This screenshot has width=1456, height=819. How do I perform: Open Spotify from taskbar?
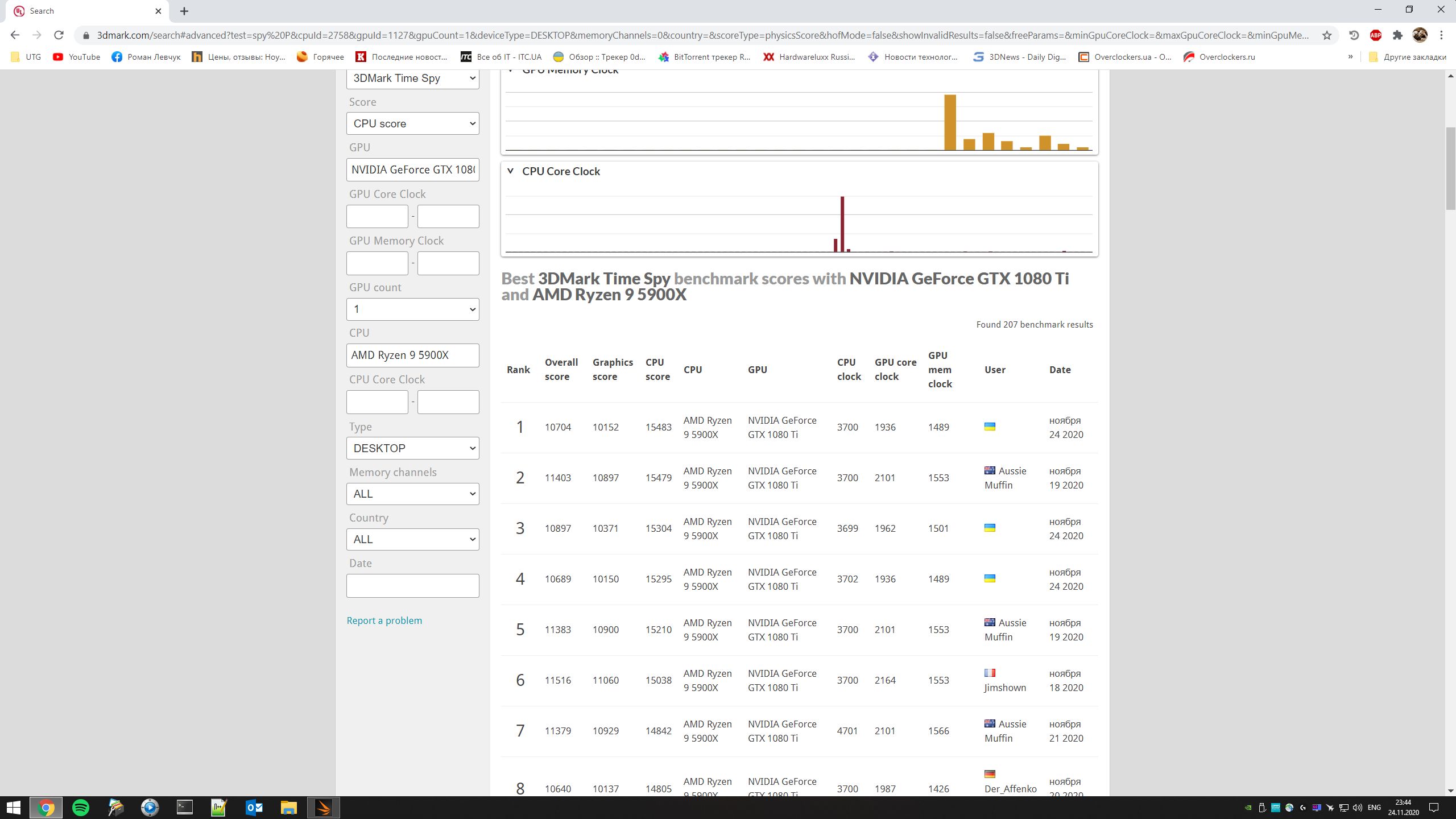(81, 808)
